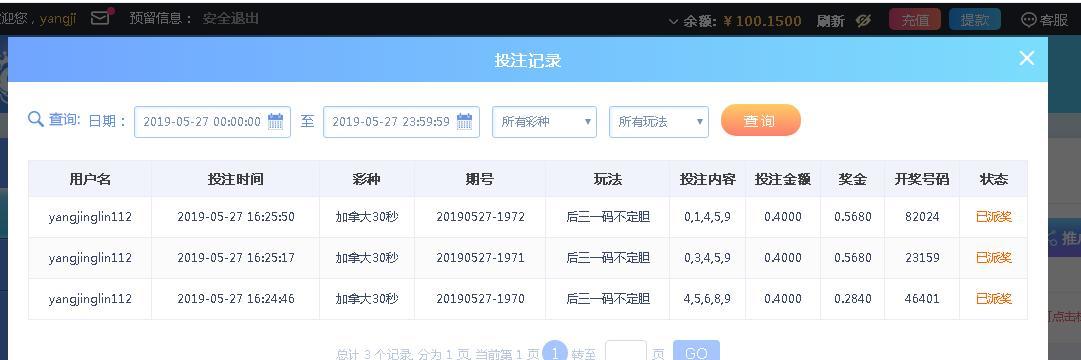Click end date field 2019-05-27 23:59:59

[x=401, y=122]
